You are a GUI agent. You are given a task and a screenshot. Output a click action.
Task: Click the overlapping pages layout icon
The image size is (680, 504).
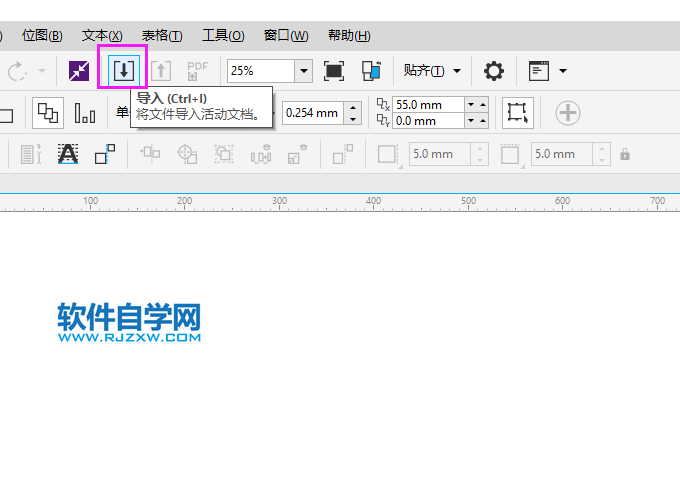point(48,113)
